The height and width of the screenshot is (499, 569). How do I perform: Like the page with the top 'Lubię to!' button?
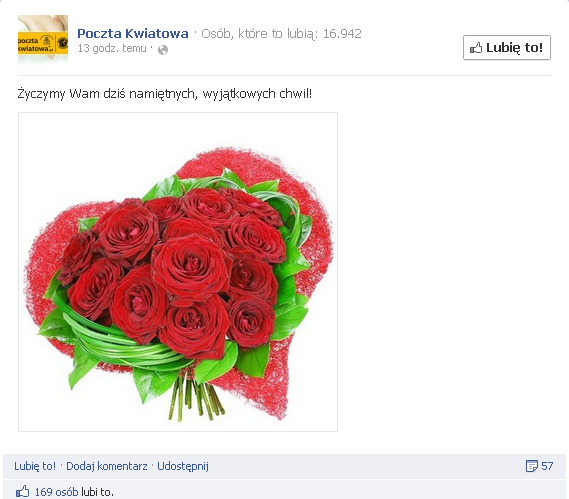(507, 48)
